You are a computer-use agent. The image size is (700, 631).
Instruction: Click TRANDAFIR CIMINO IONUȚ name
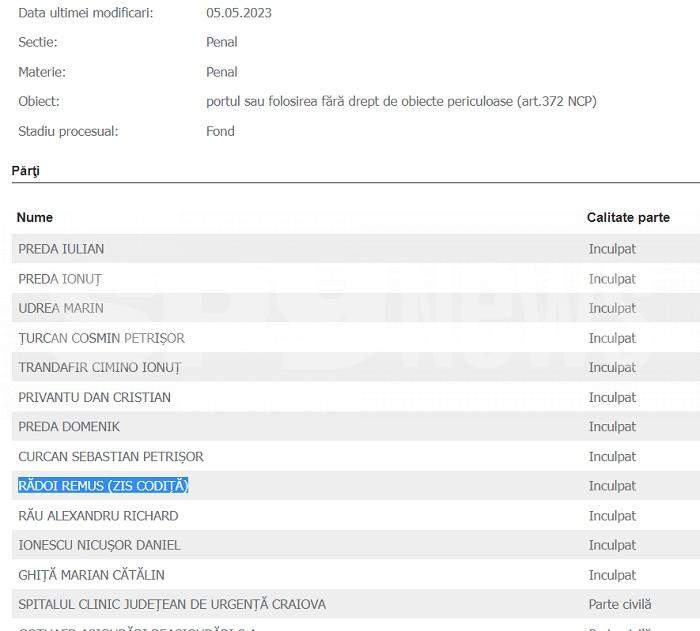pos(100,368)
